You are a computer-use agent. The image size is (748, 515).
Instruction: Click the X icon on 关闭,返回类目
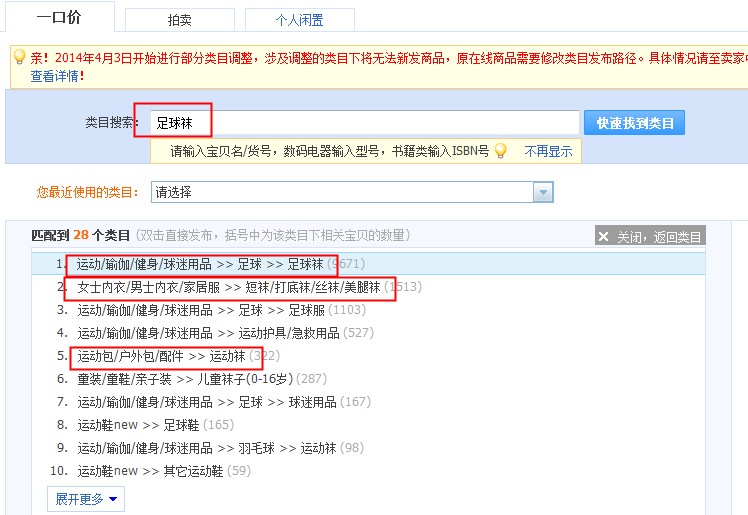[x=603, y=237]
